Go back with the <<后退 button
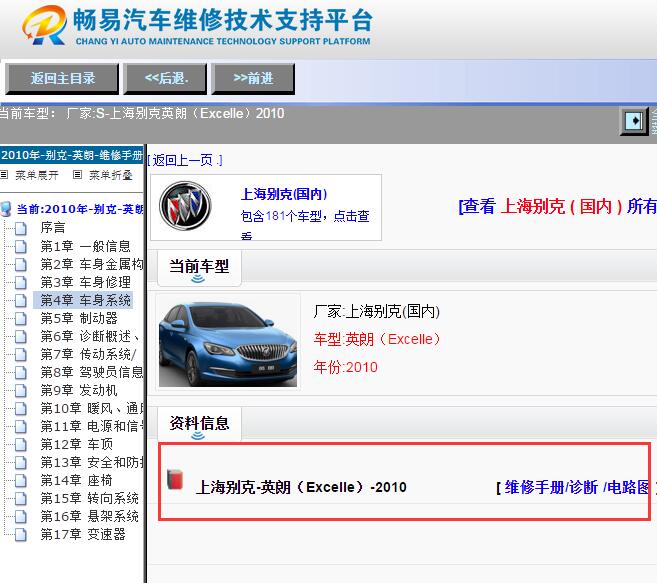 (166, 78)
